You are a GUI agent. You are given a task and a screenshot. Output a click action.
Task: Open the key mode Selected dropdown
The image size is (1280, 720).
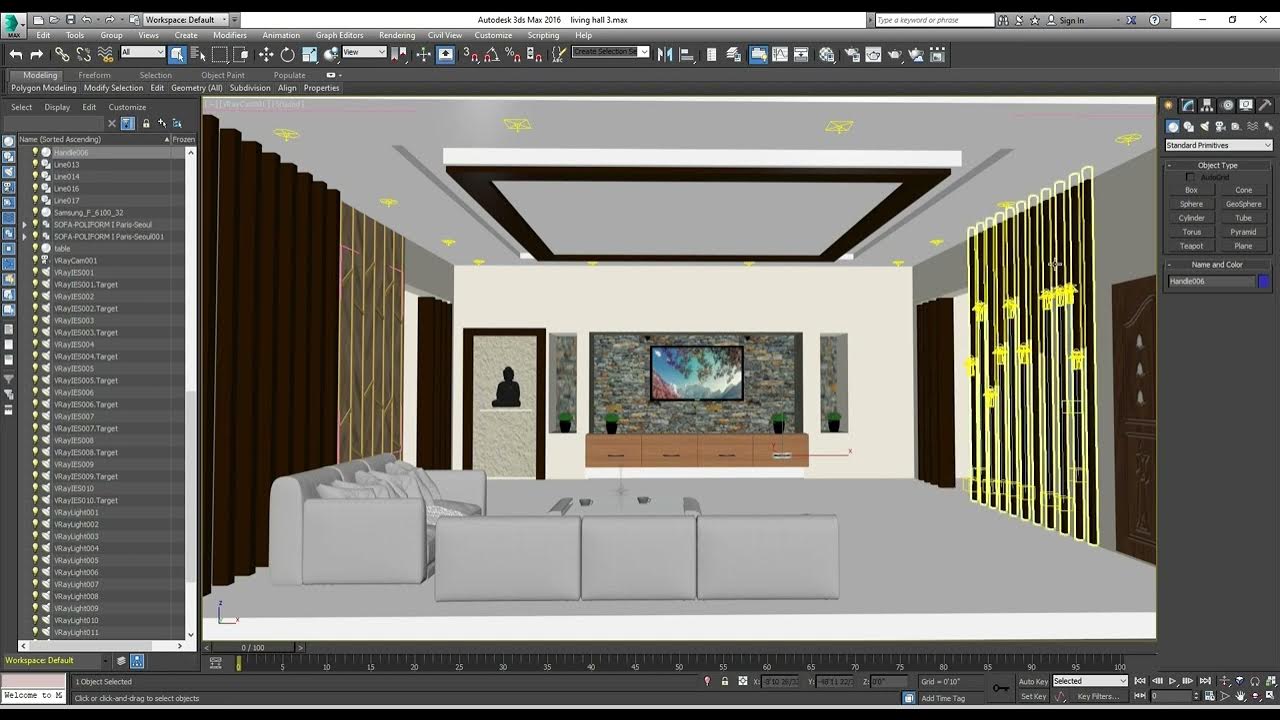(x=1089, y=681)
